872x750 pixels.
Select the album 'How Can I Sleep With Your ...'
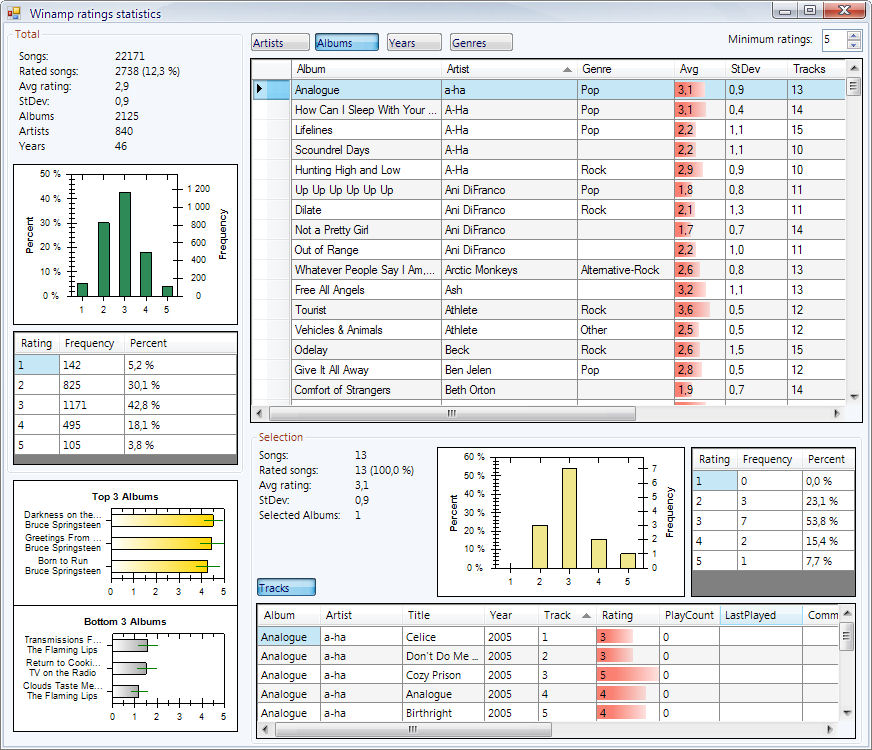click(x=366, y=110)
